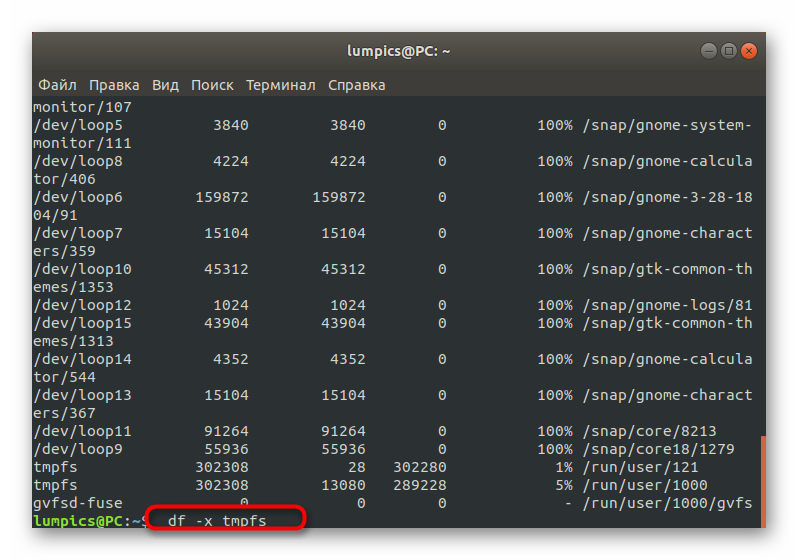Click the 289228 available value
This screenshot has width=798, height=560.
pyautogui.click(x=420, y=486)
